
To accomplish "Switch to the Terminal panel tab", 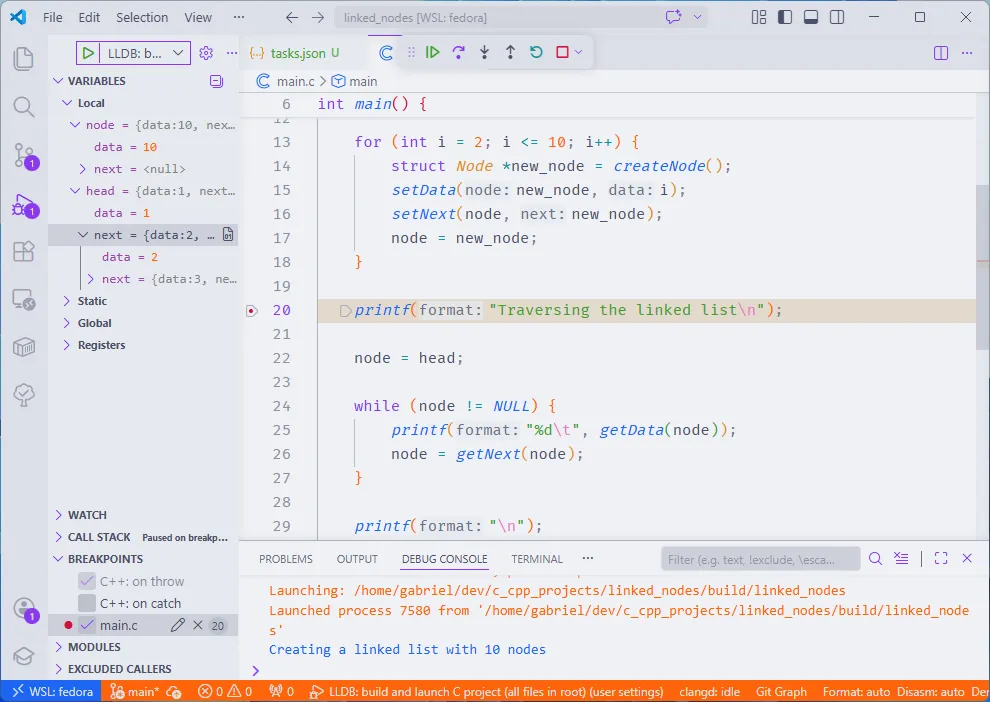I will (537, 559).
